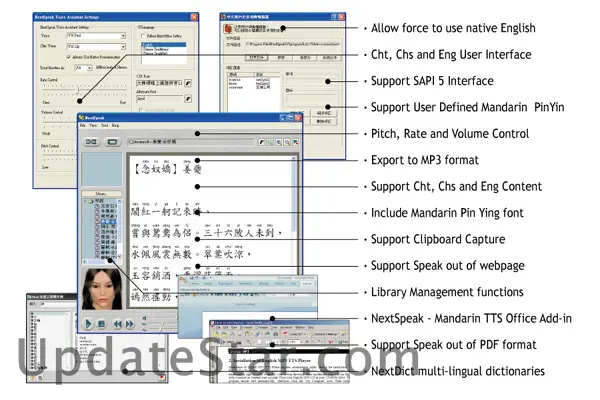This screenshot has width=600, height=400.
Task: Click the multicolored icon ending the NextSpeak toolbar
Action: 295,142
